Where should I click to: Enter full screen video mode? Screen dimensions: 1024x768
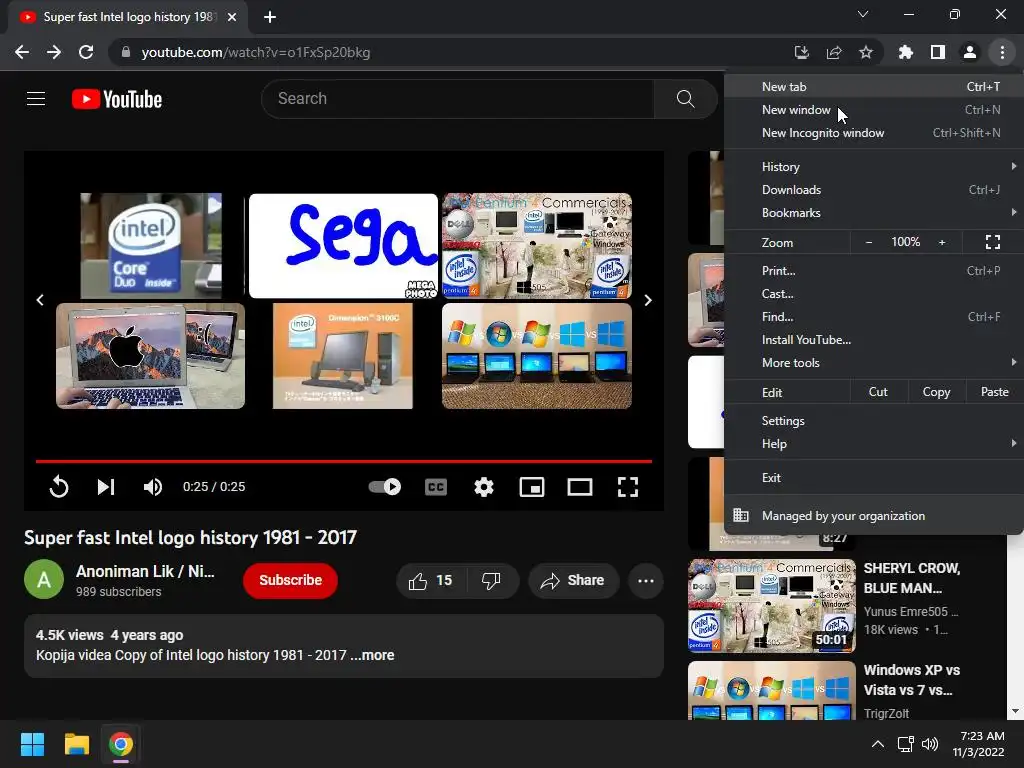pos(628,487)
